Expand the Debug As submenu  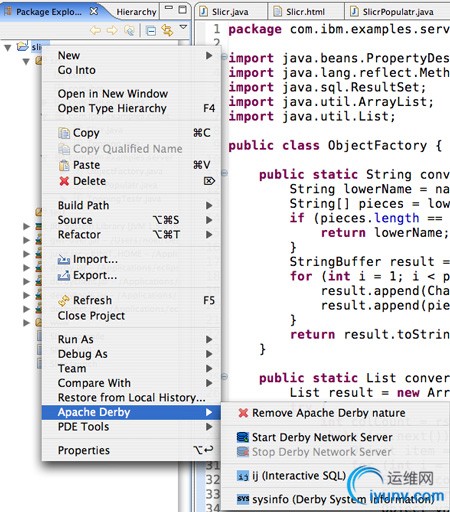pyautogui.click(x=131, y=354)
